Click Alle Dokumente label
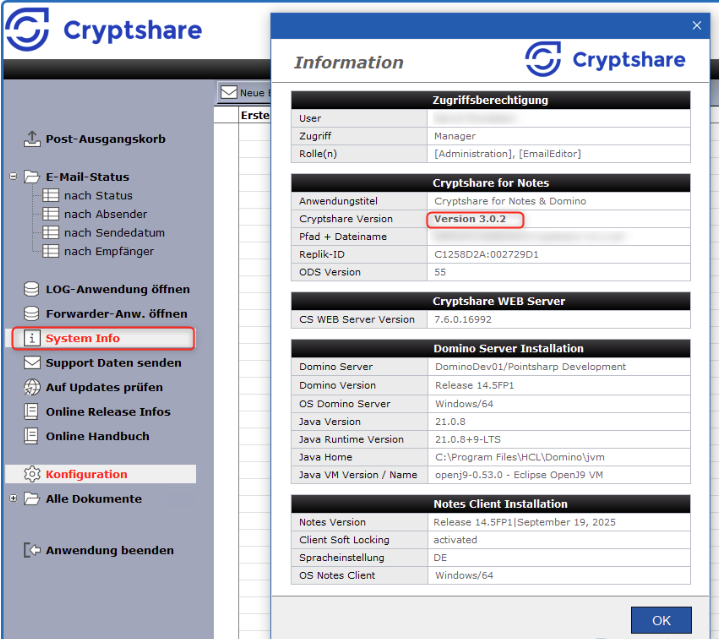Screen dimensions: 719x639 (94, 499)
